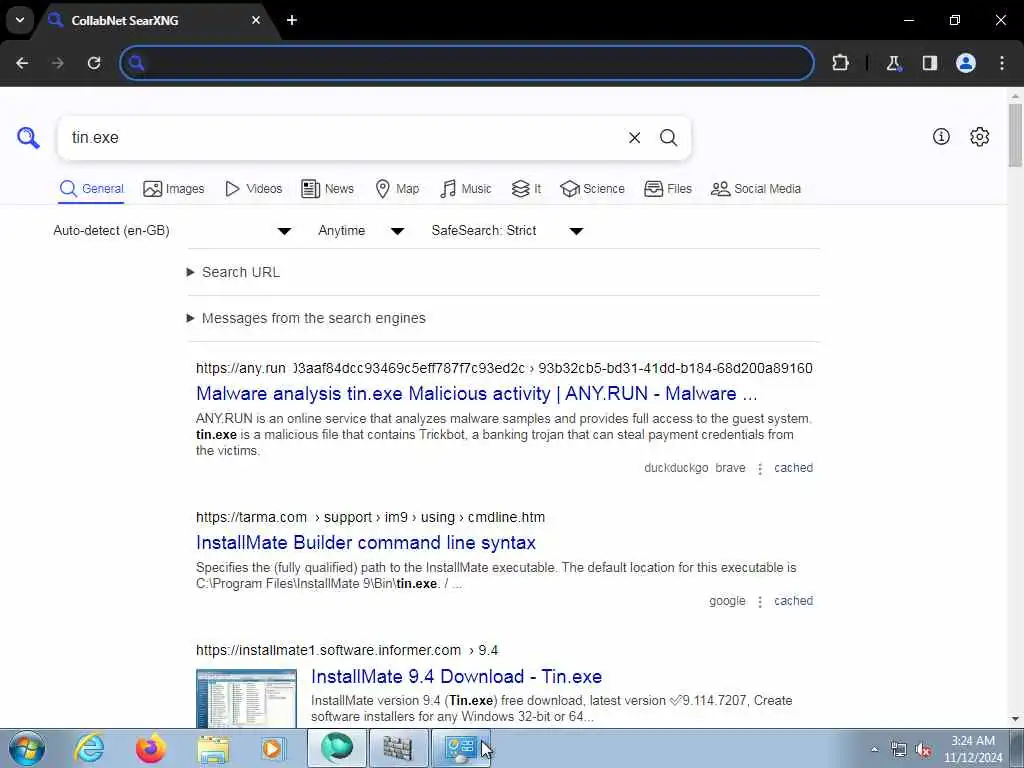Open cached link for ANY.RUN result

793,468
